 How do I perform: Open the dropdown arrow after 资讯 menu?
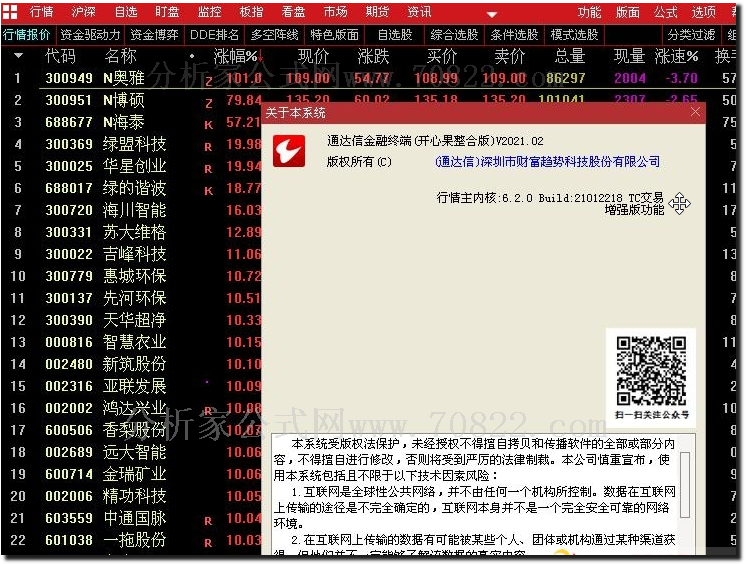pos(492,14)
